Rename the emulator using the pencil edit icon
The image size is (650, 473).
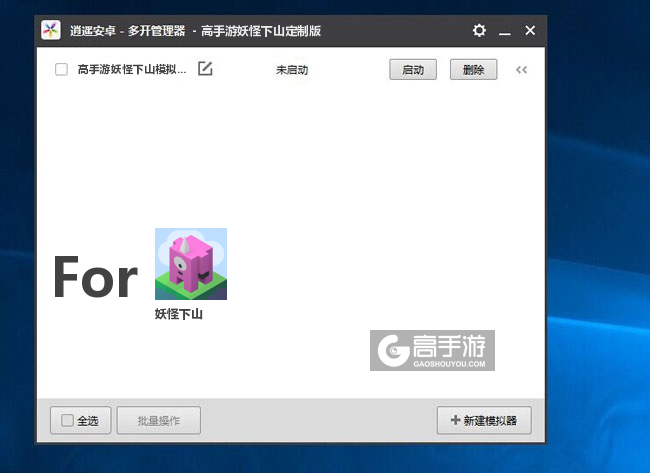tap(205, 69)
